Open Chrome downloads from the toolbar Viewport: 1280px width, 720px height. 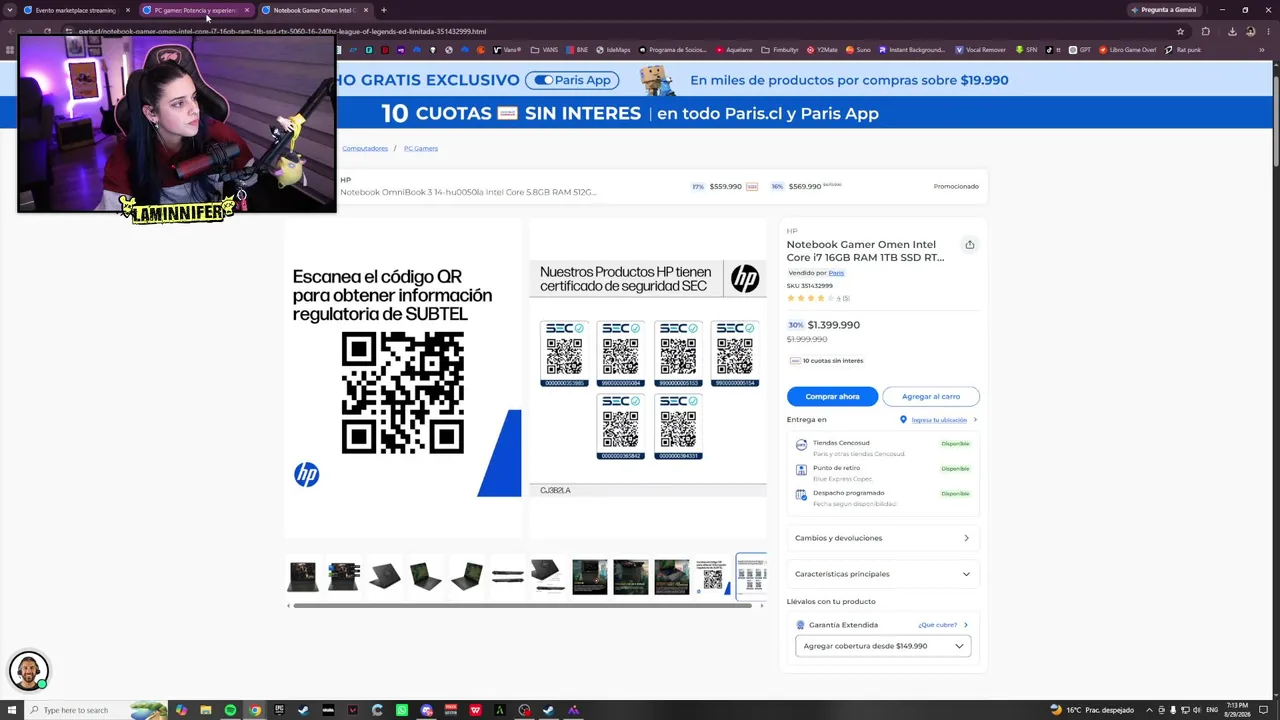click(x=1232, y=31)
